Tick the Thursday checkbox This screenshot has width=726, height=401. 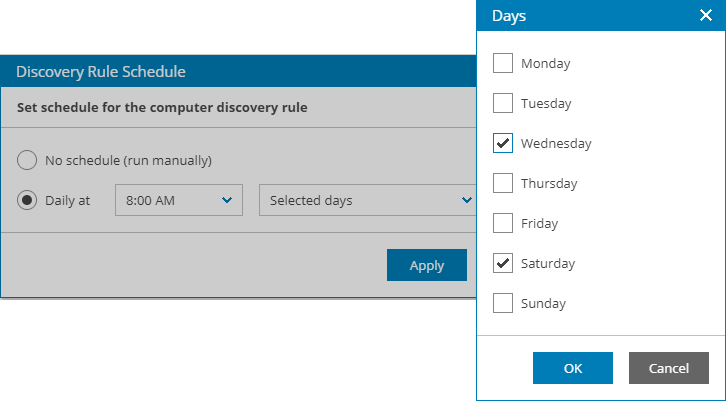(503, 183)
